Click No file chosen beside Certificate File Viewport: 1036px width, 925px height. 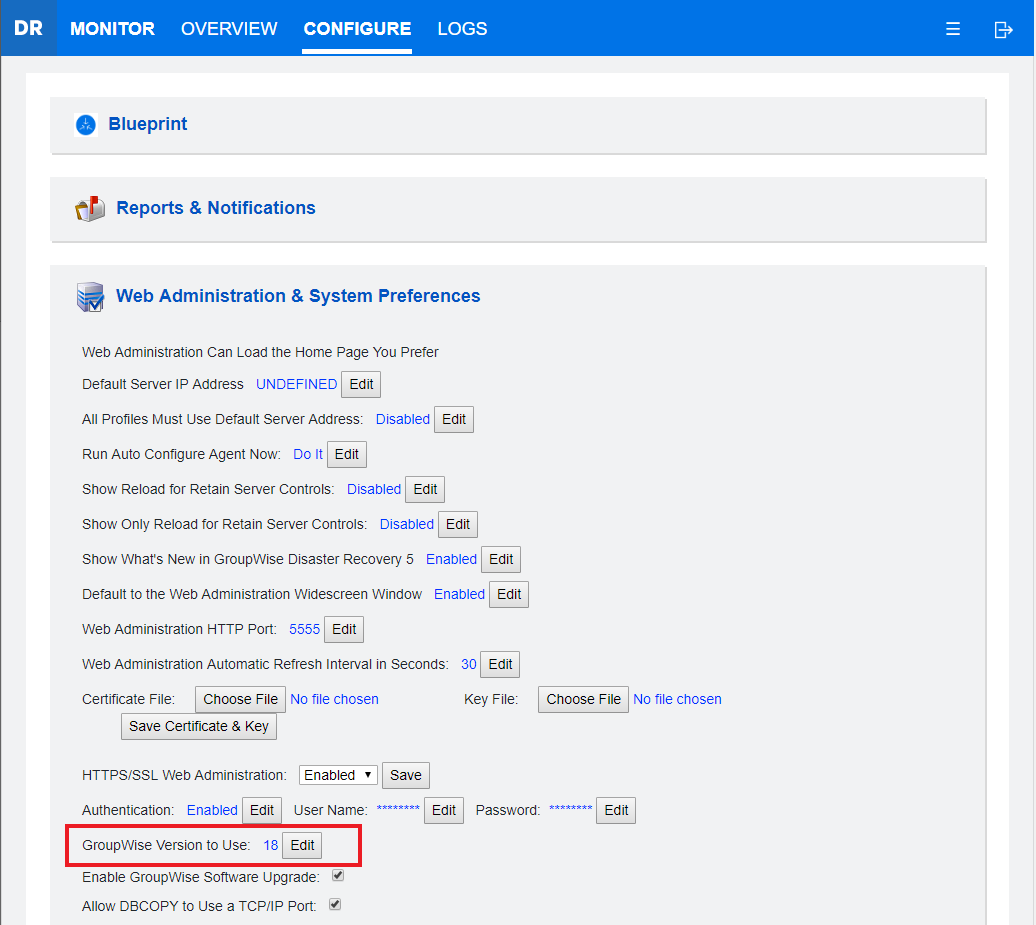(334, 700)
